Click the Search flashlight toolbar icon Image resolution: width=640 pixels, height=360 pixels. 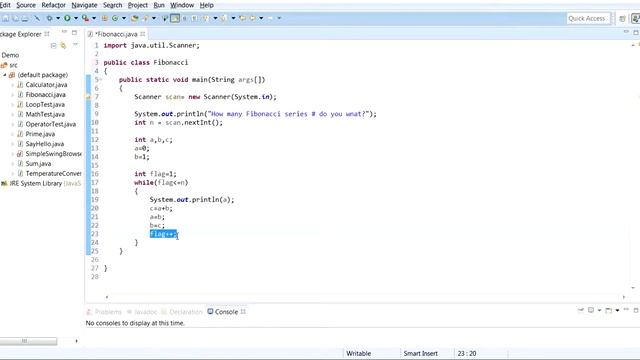(145, 18)
